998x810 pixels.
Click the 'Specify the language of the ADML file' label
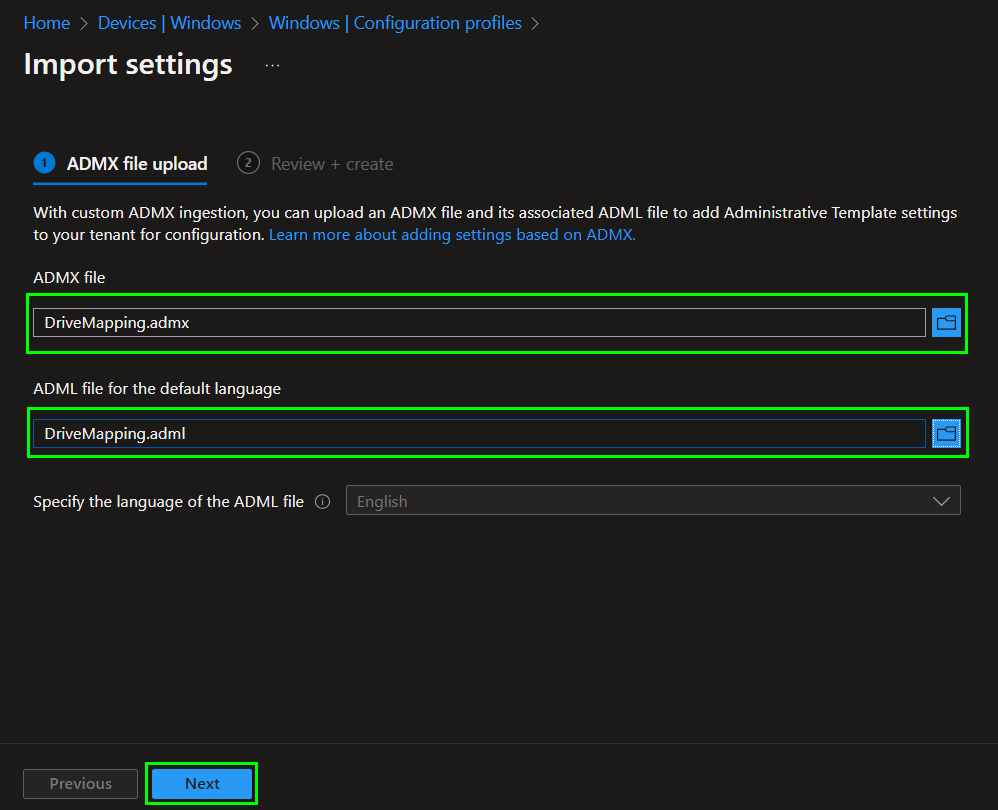click(x=168, y=502)
